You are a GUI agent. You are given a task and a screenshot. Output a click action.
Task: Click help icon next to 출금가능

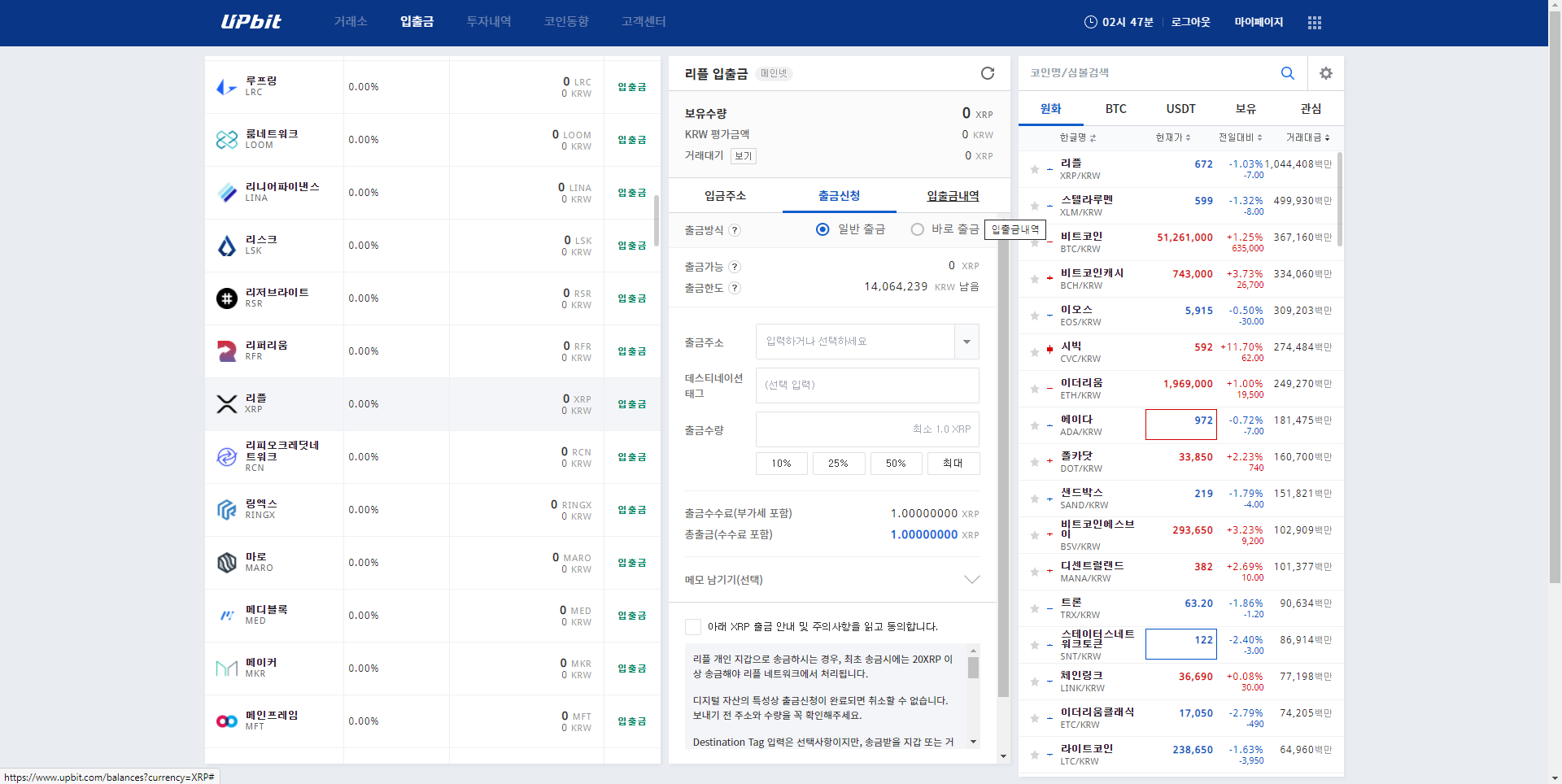point(735,267)
